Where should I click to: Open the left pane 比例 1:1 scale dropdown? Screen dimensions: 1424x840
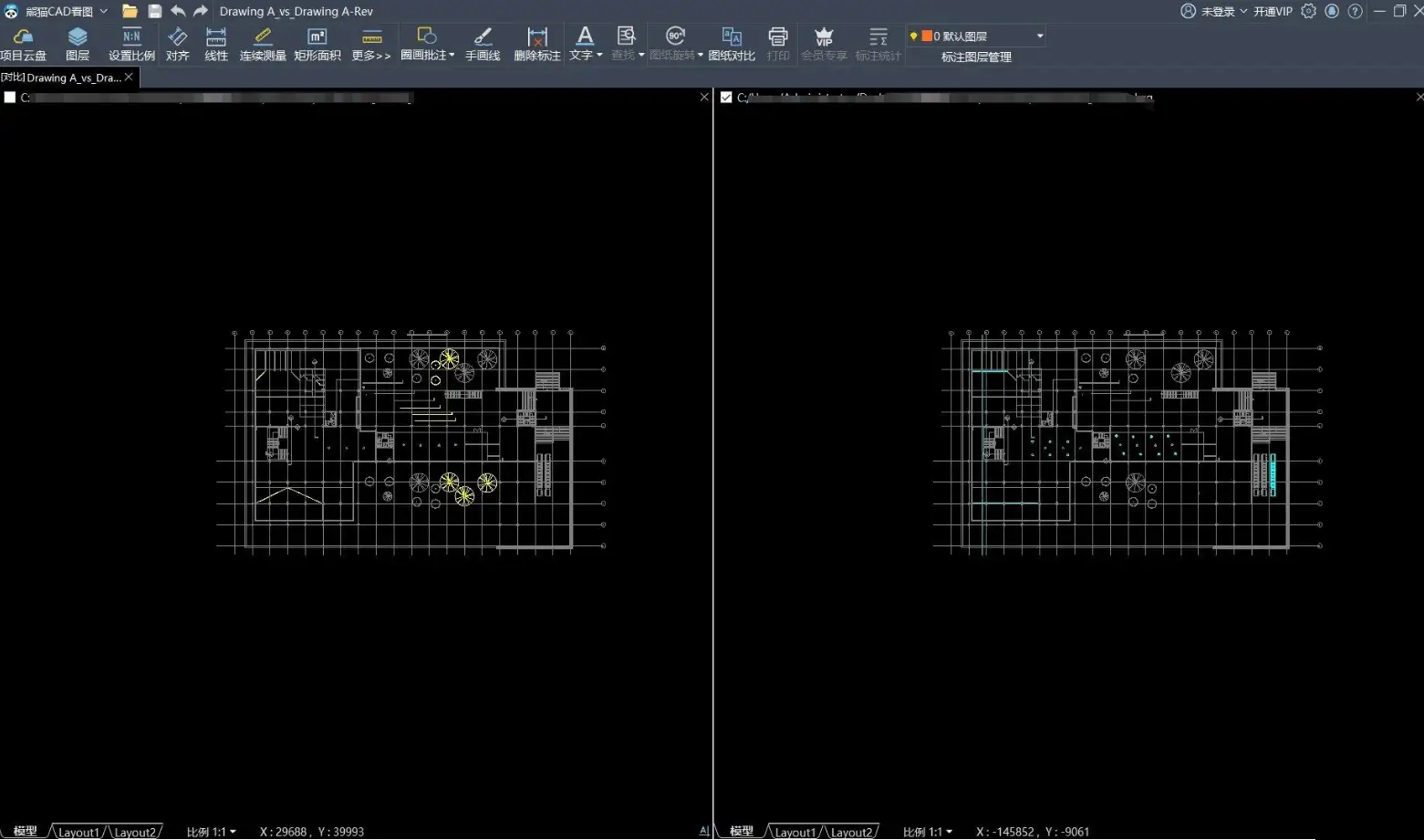click(x=212, y=832)
